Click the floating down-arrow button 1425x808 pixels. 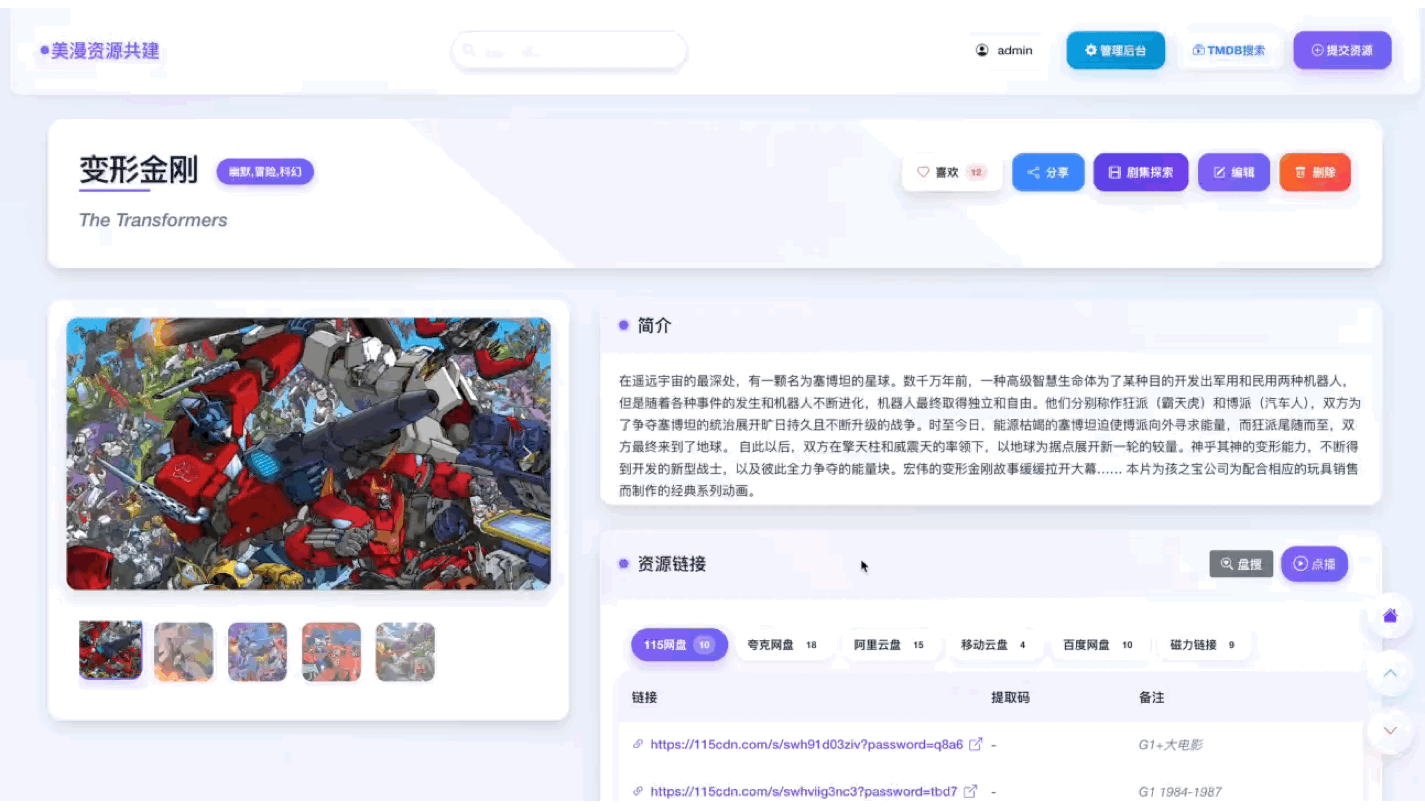[1390, 731]
